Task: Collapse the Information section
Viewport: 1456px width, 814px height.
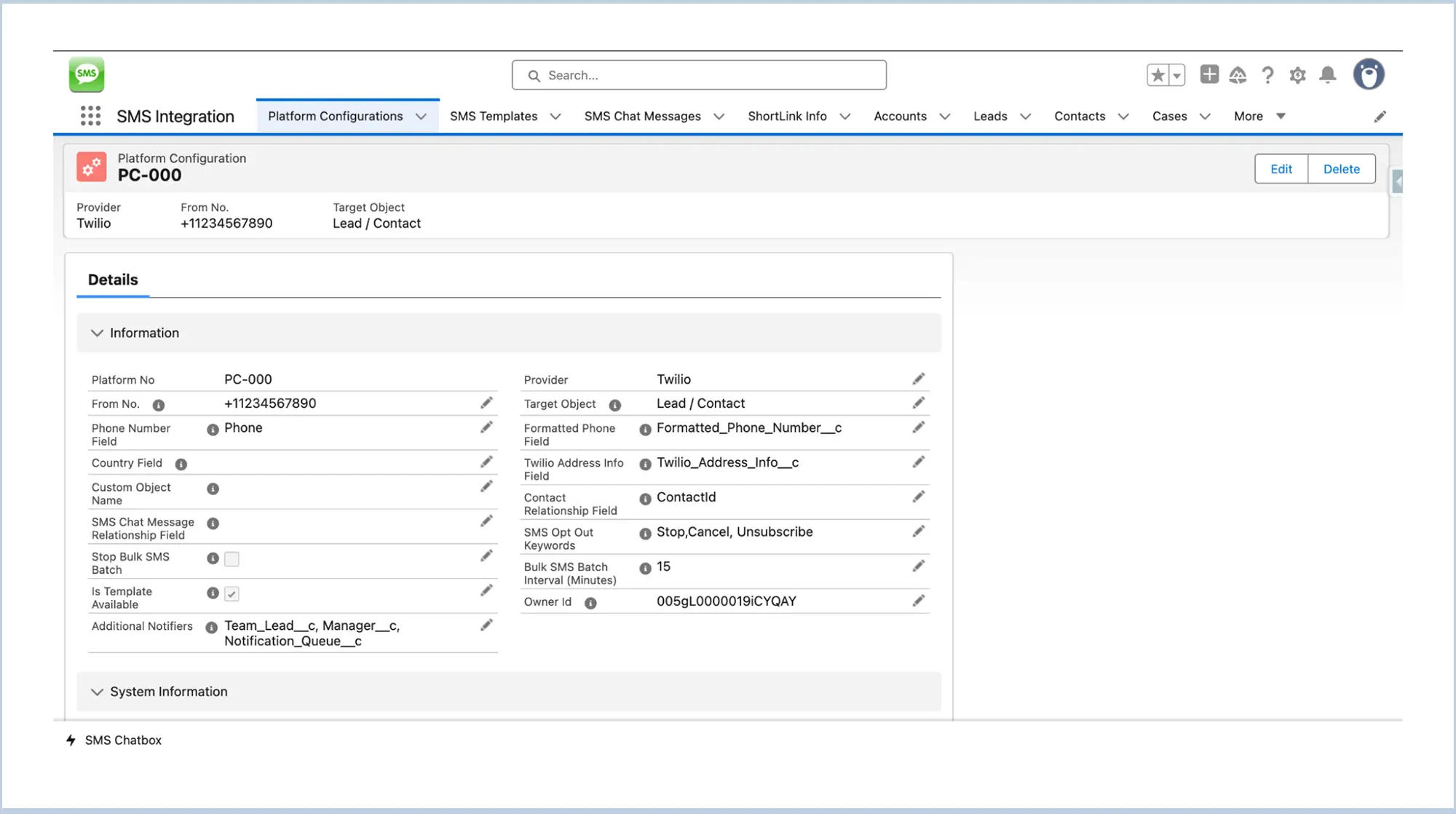Action: [97, 333]
